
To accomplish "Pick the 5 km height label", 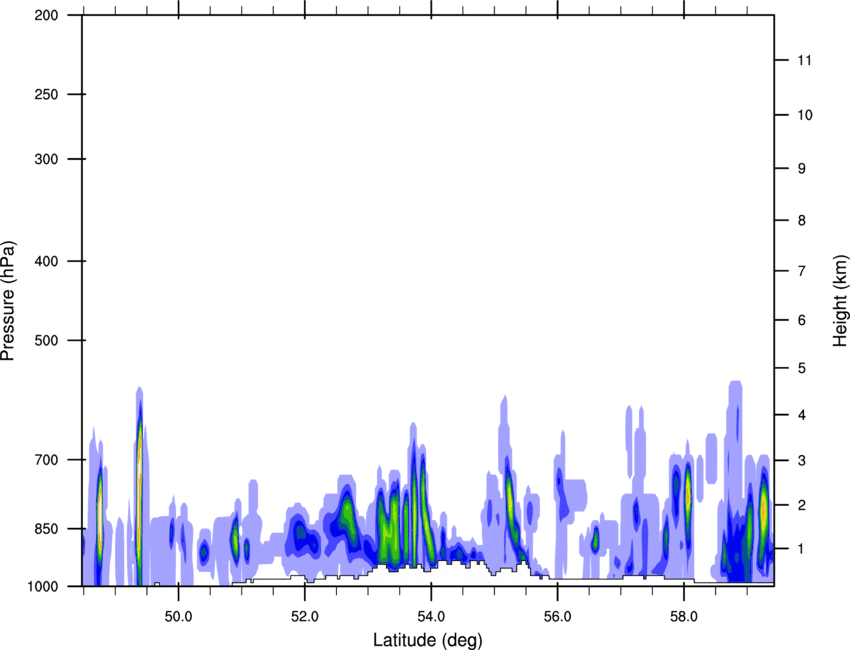I will [x=802, y=368].
